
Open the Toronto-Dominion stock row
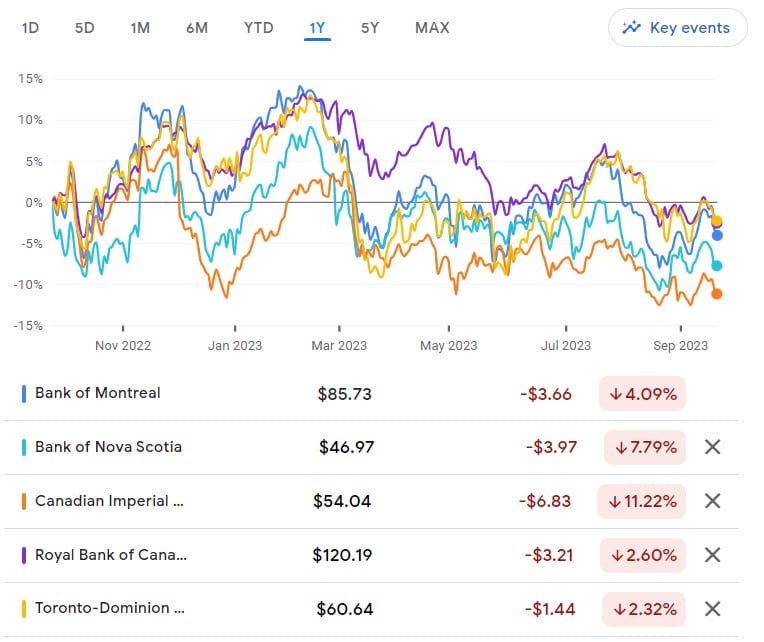point(371,609)
